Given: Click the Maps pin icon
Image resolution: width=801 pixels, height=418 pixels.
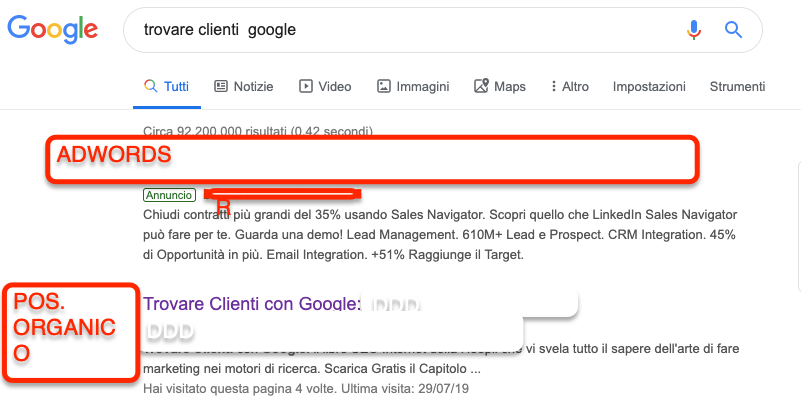Looking at the screenshot, I should (481, 86).
